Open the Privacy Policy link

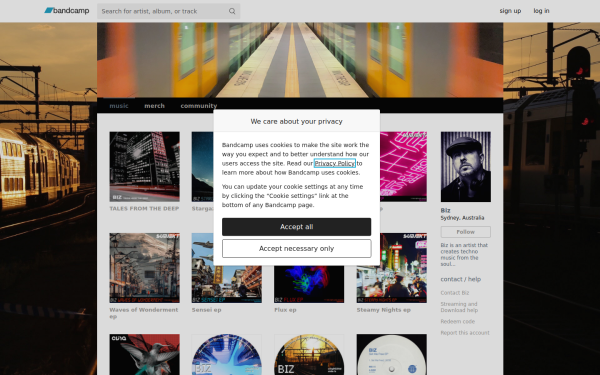(334, 163)
